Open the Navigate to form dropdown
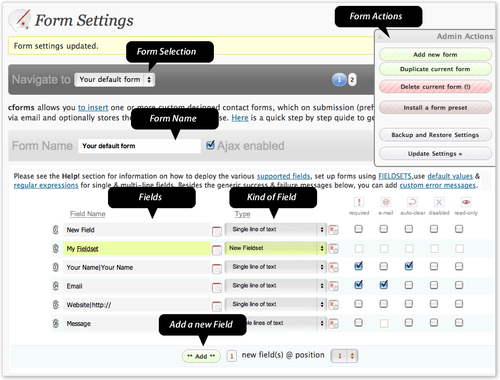This screenshot has width=500, height=380. pyautogui.click(x=115, y=80)
